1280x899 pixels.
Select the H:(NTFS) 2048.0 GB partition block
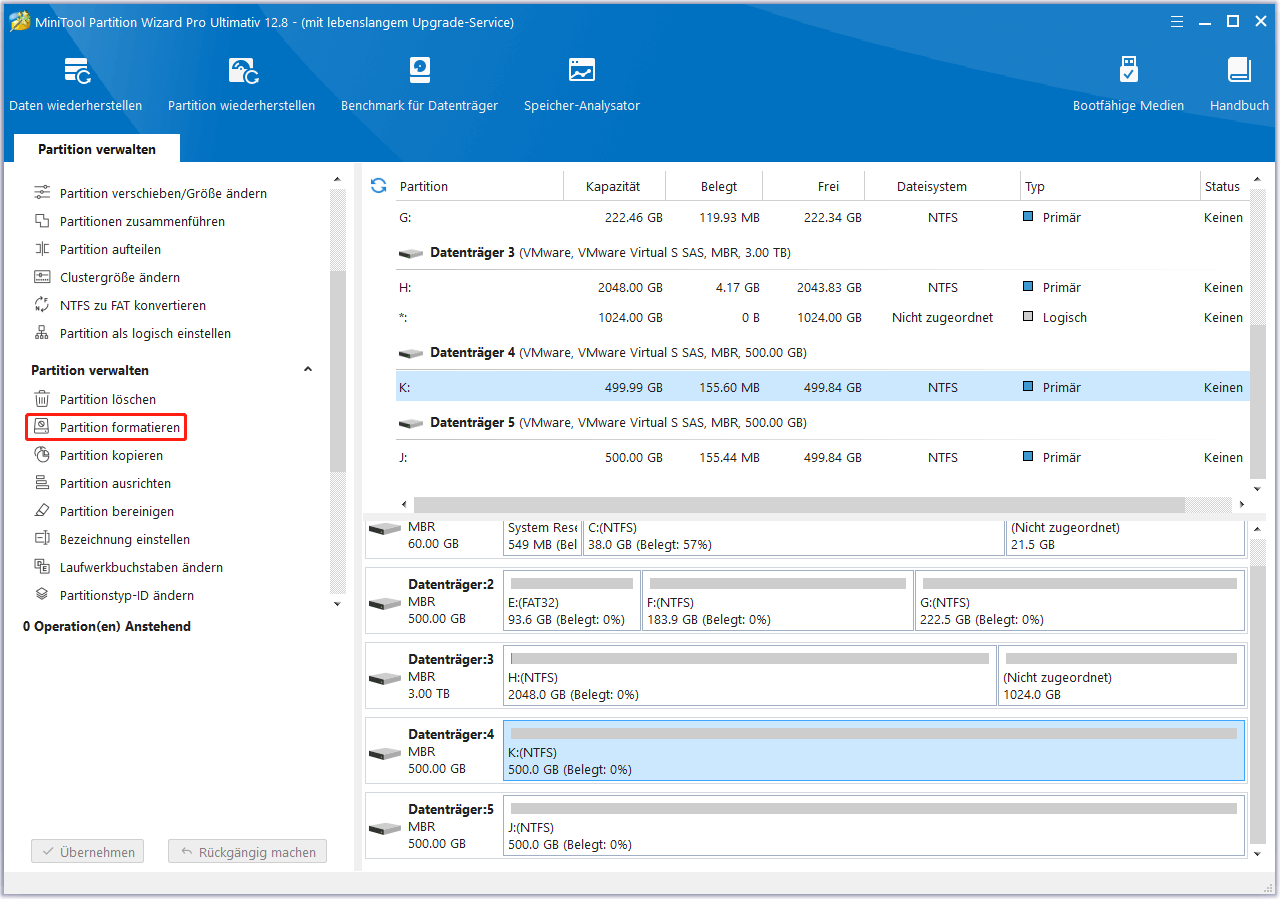pyautogui.click(x=750, y=676)
